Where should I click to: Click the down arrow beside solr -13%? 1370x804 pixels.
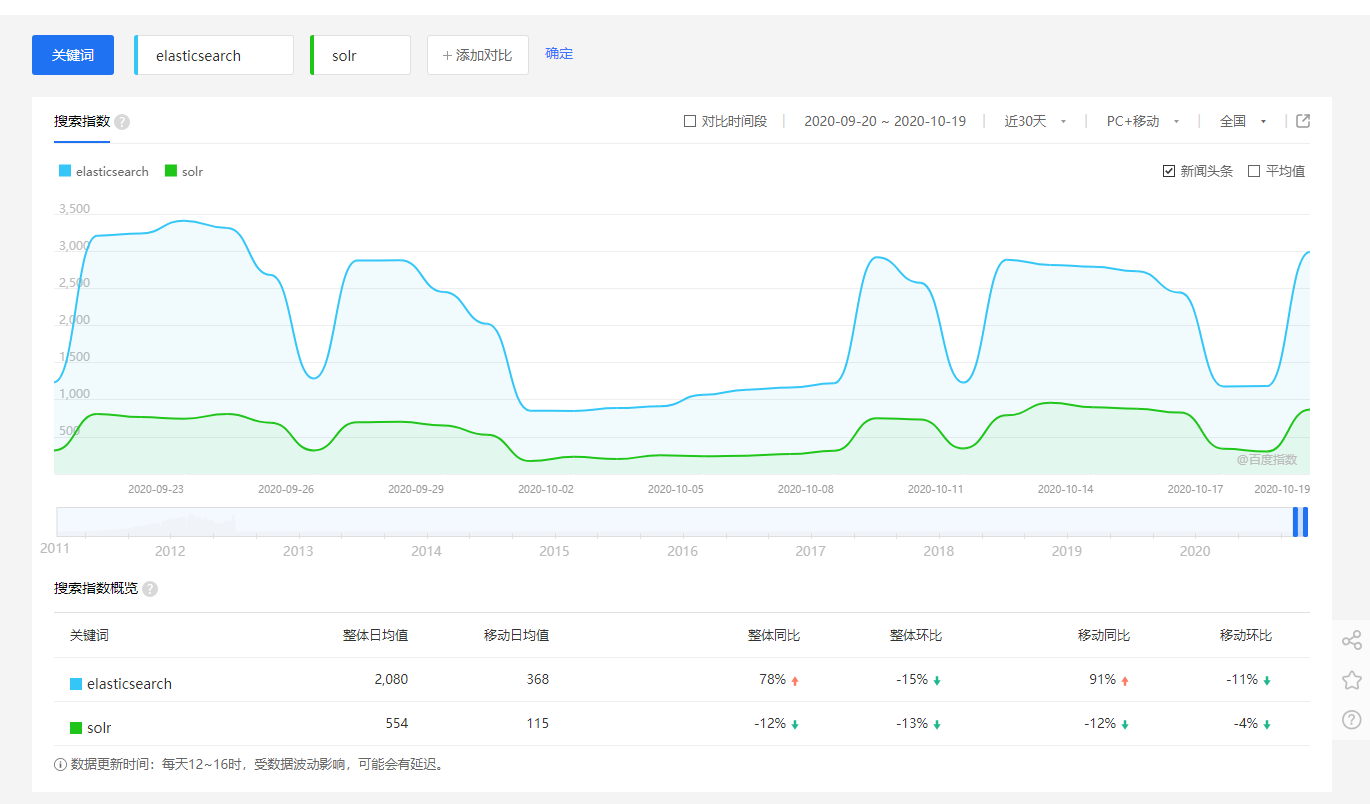[x=937, y=724]
